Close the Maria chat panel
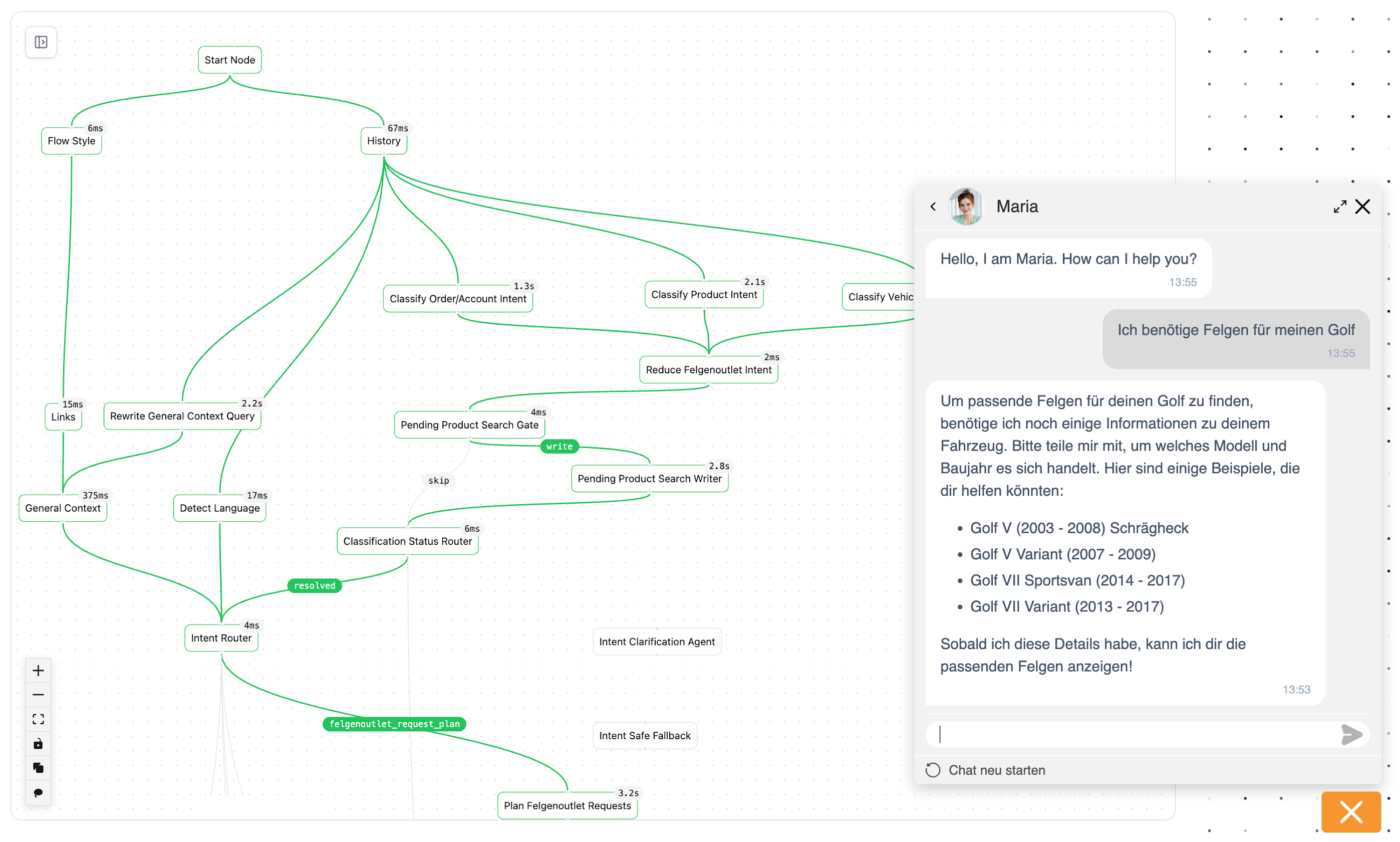 coord(1362,206)
